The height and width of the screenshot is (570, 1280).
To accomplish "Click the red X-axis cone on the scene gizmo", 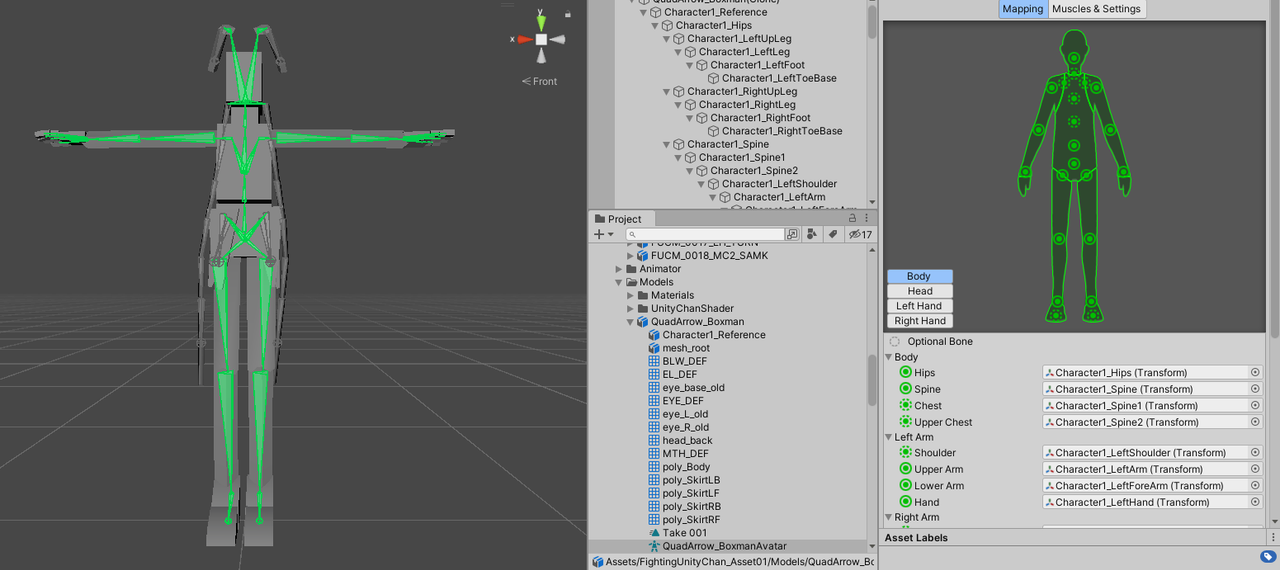I will pyautogui.click(x=523, y=39).
